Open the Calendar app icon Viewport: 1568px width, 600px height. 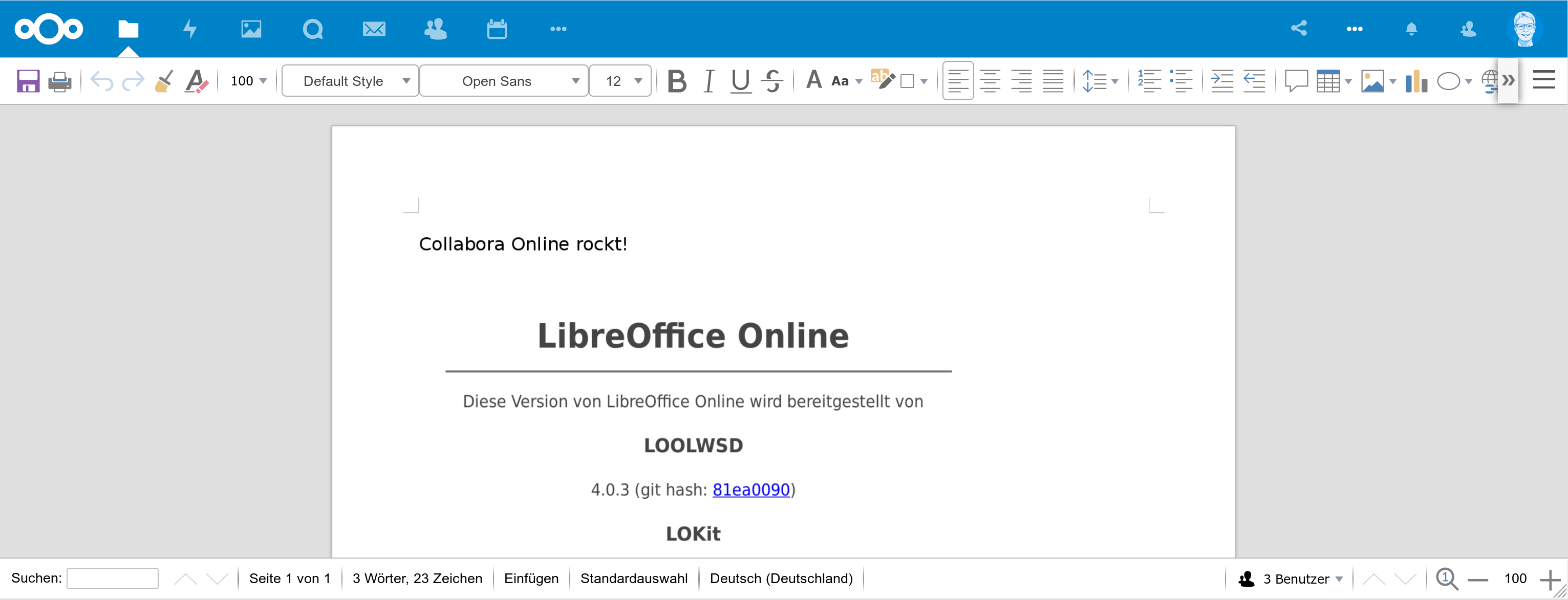497,29
